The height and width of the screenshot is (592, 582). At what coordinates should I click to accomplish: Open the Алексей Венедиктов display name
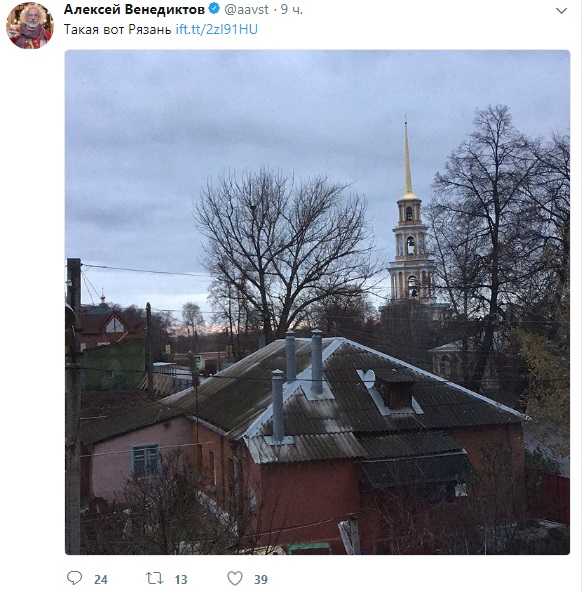click(x=134, y=9)
